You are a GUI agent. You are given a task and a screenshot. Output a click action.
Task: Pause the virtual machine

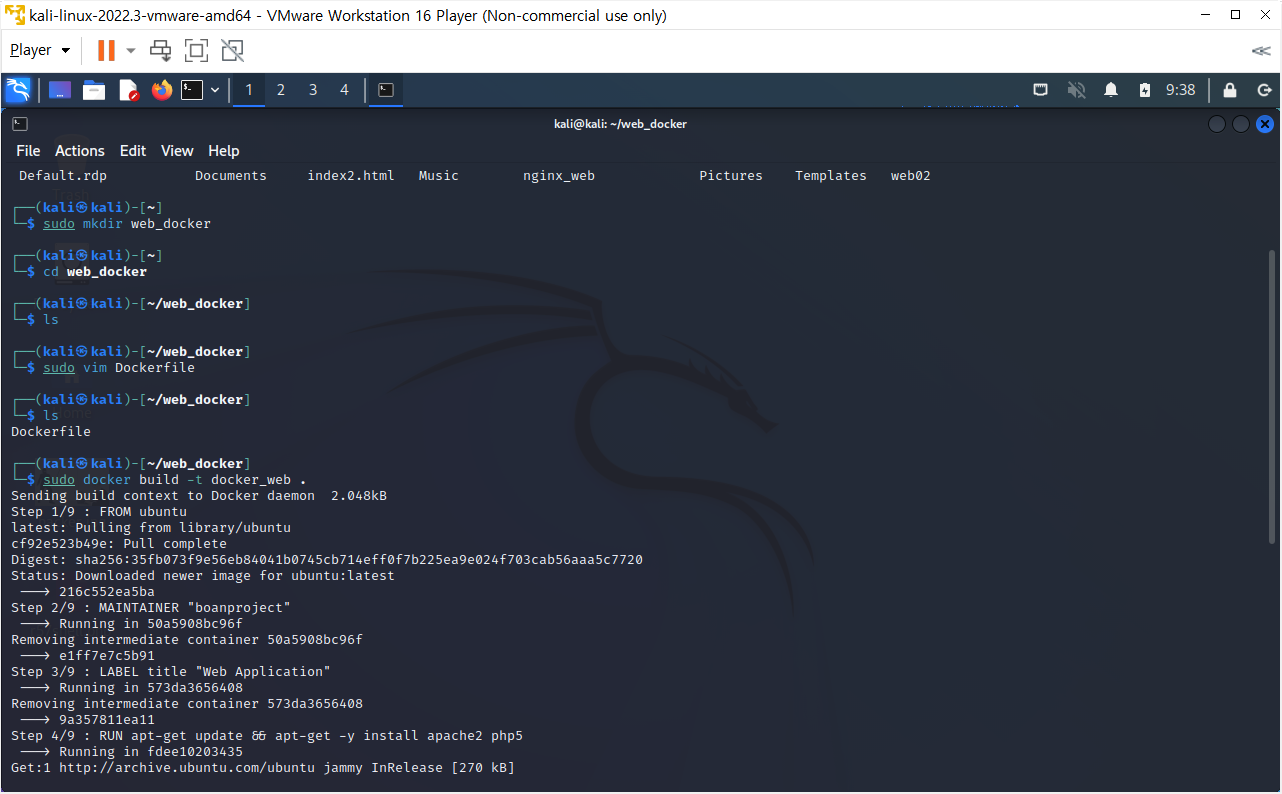pos(106,50)
